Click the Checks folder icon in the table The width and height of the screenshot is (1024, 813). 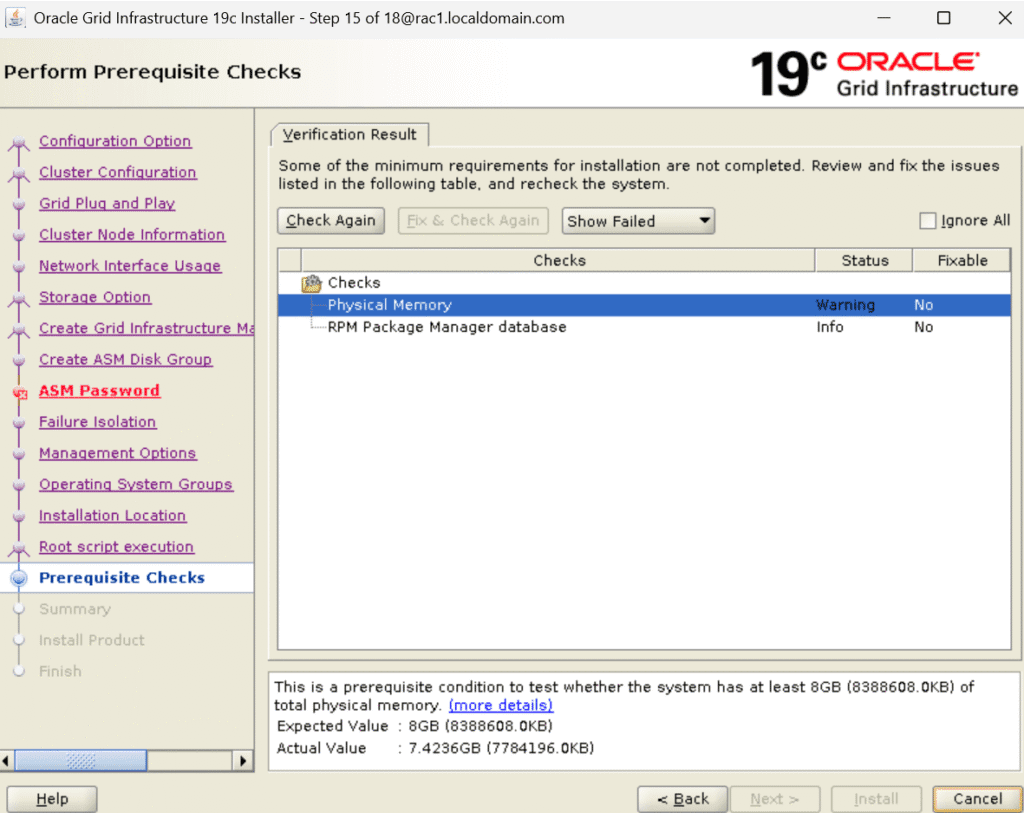tap(311, 283)
